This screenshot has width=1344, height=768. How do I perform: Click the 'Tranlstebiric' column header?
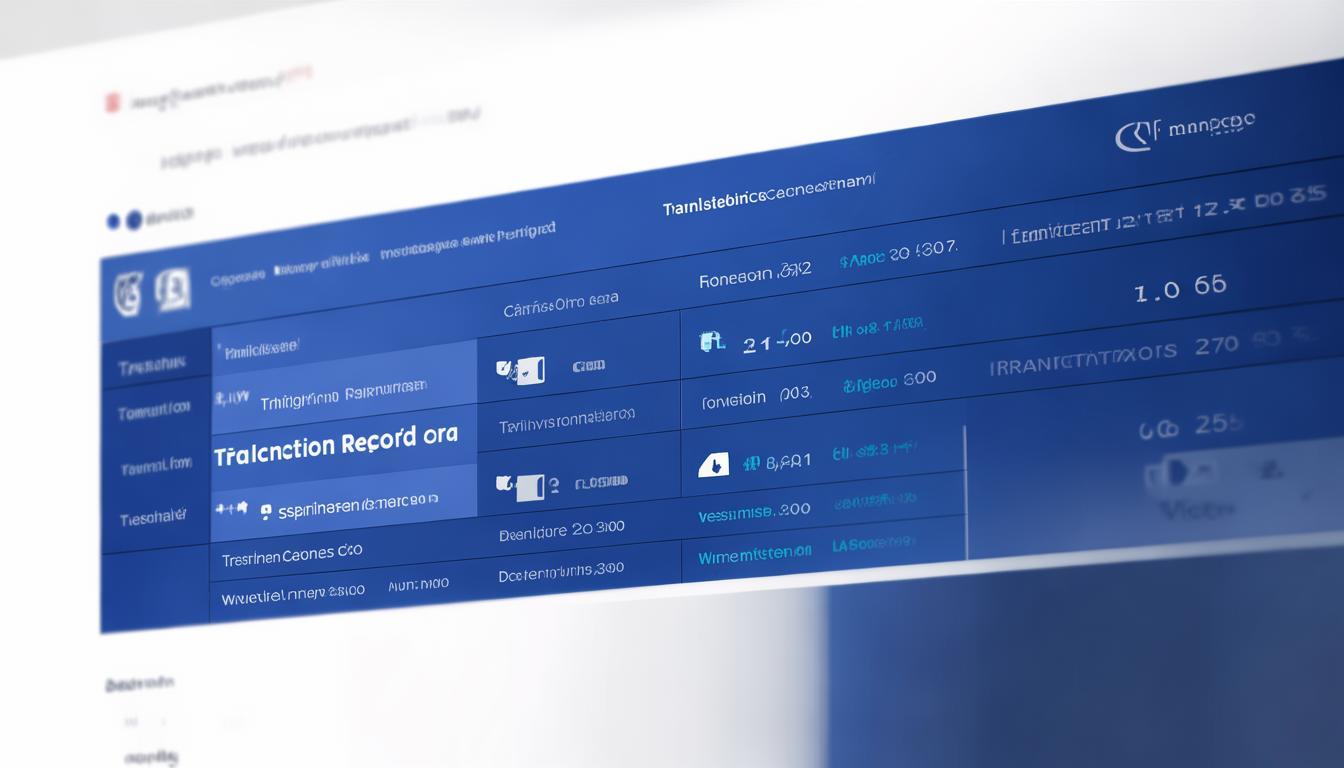click(768, 195)
